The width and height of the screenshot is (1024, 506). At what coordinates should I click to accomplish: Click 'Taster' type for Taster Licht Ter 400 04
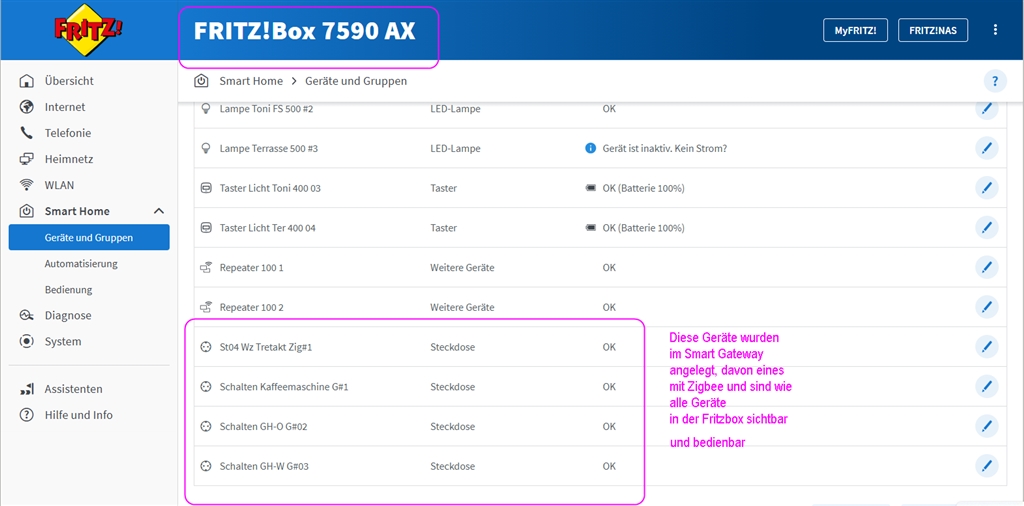tap(443, 228)
